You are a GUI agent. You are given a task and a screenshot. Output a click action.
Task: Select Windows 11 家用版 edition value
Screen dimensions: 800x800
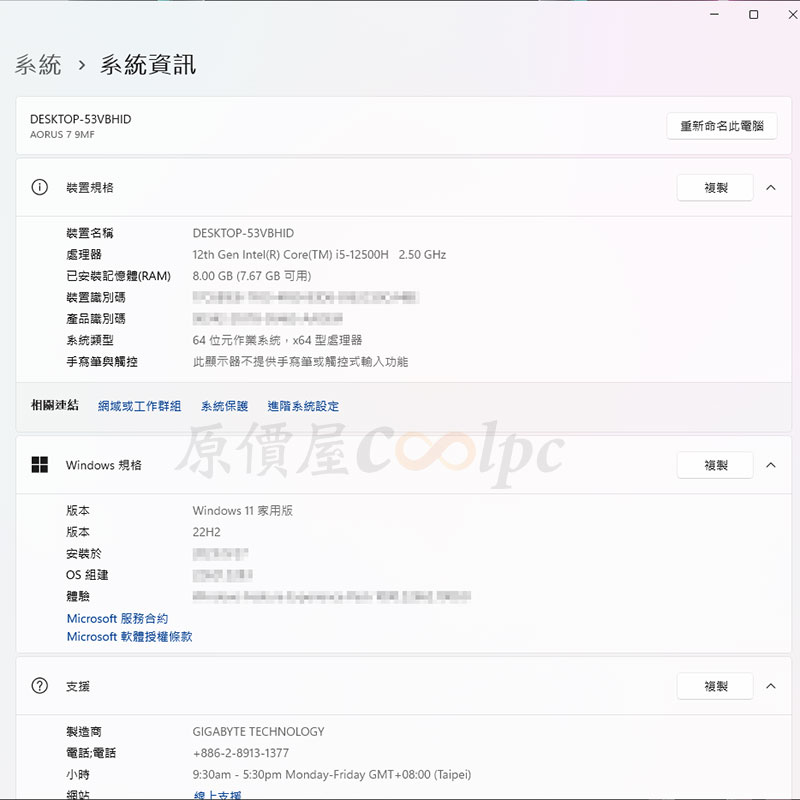coord(242,511)
